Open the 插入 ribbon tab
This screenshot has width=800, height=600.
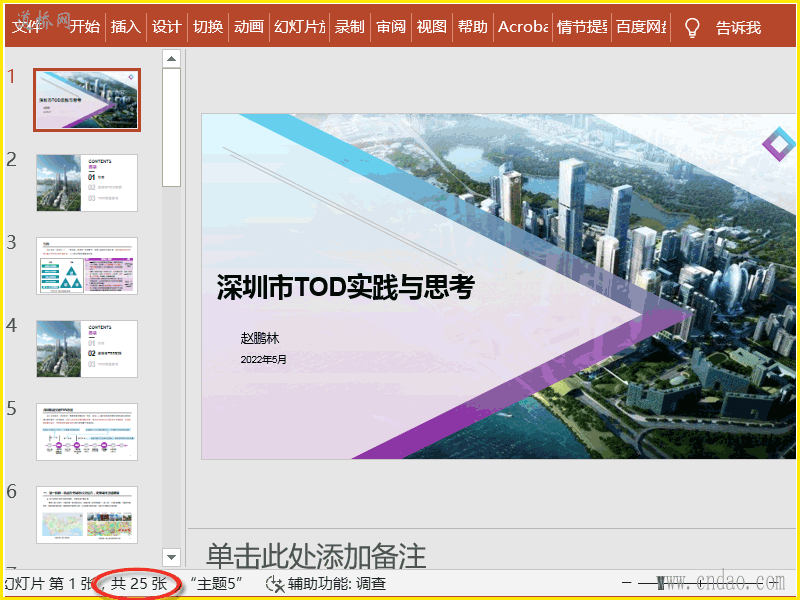pos(126,27)
